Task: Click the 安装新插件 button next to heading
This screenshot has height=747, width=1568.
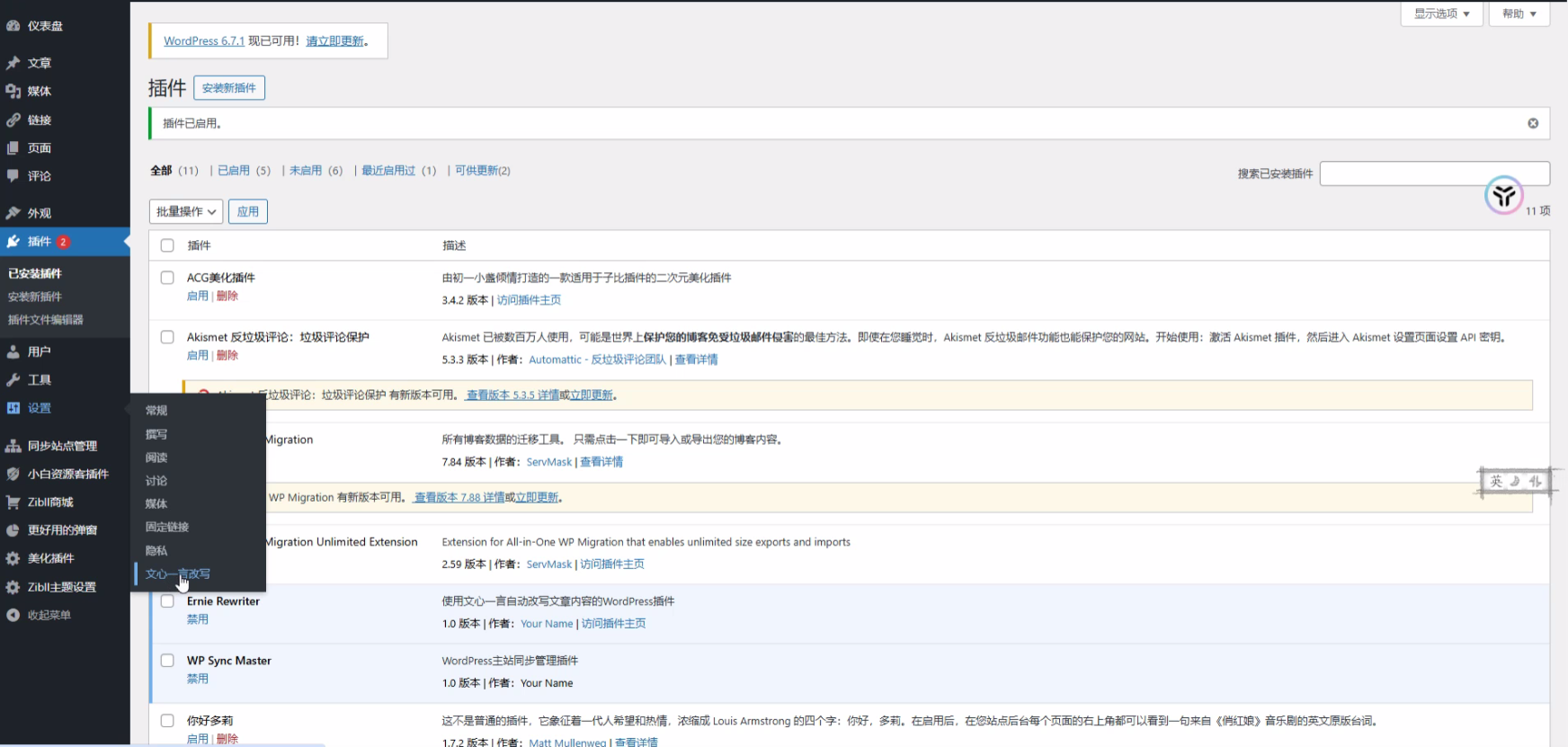Action: 229,88
